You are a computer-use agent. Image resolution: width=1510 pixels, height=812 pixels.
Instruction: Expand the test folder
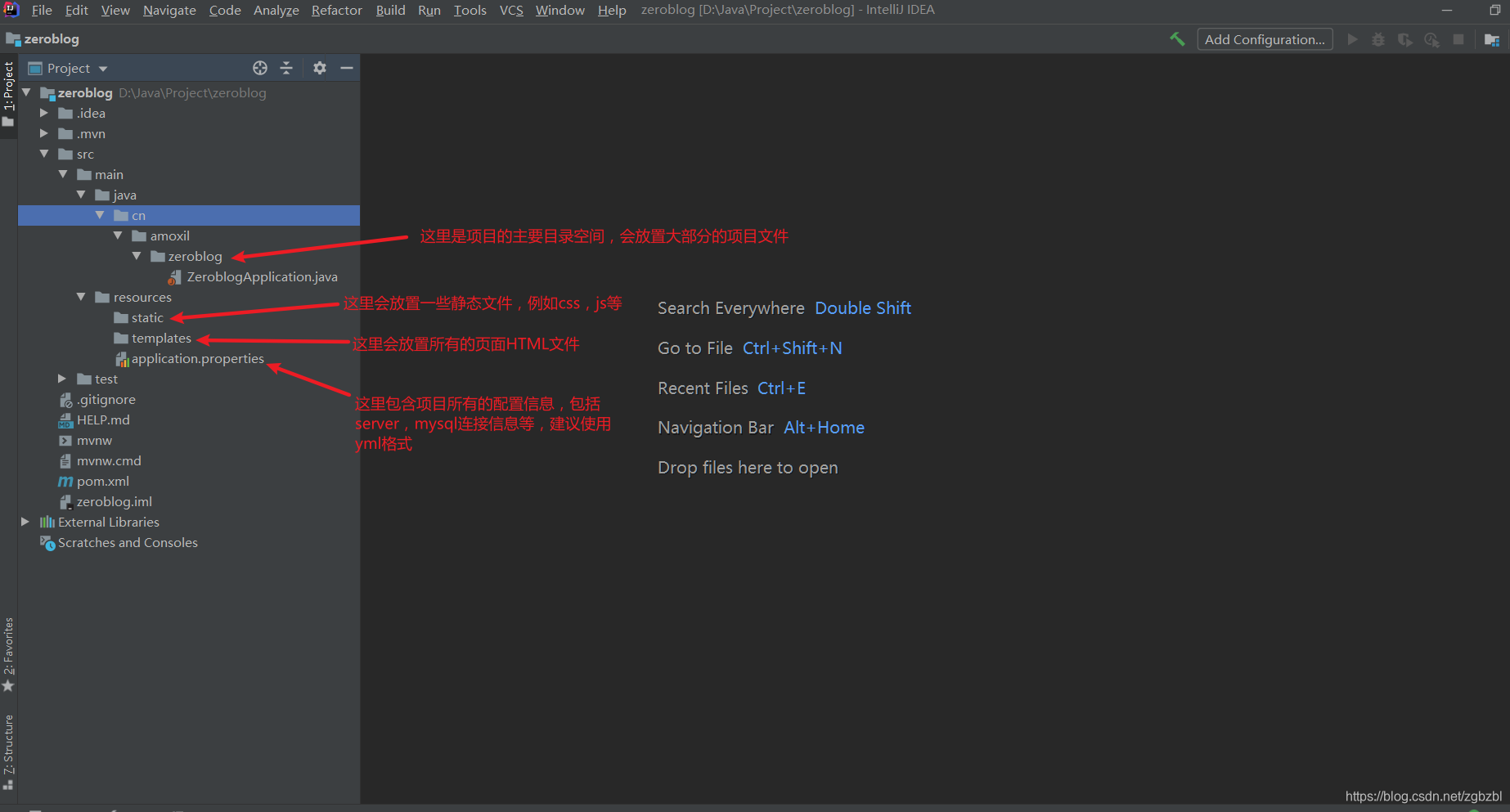62,379
